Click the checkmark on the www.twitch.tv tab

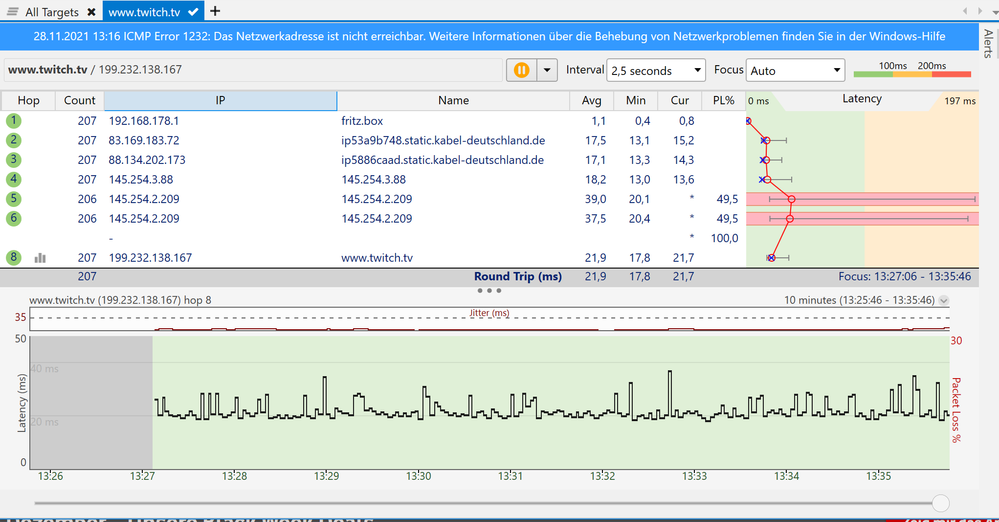[x=193, y=11]
